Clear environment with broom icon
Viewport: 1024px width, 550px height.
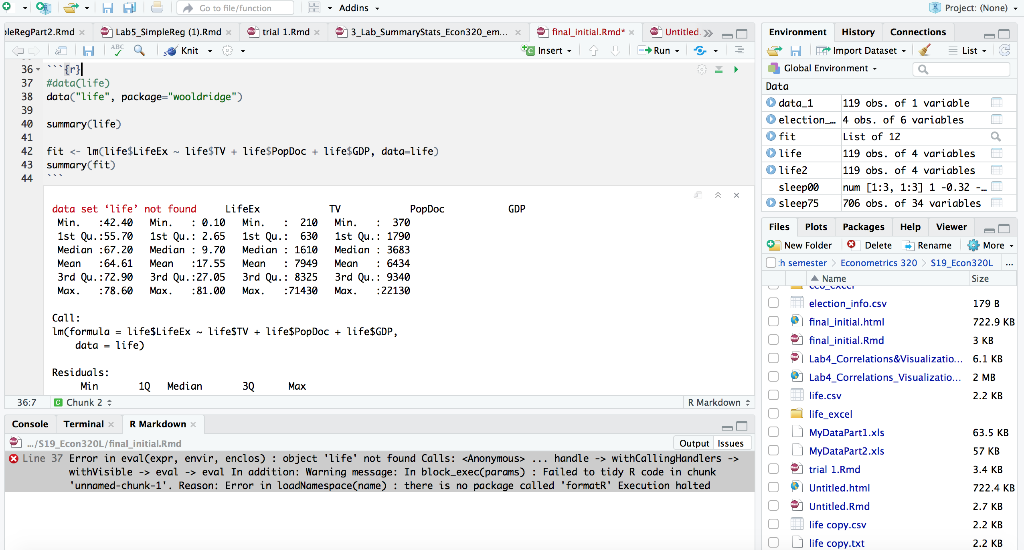(x=924, y=50)
